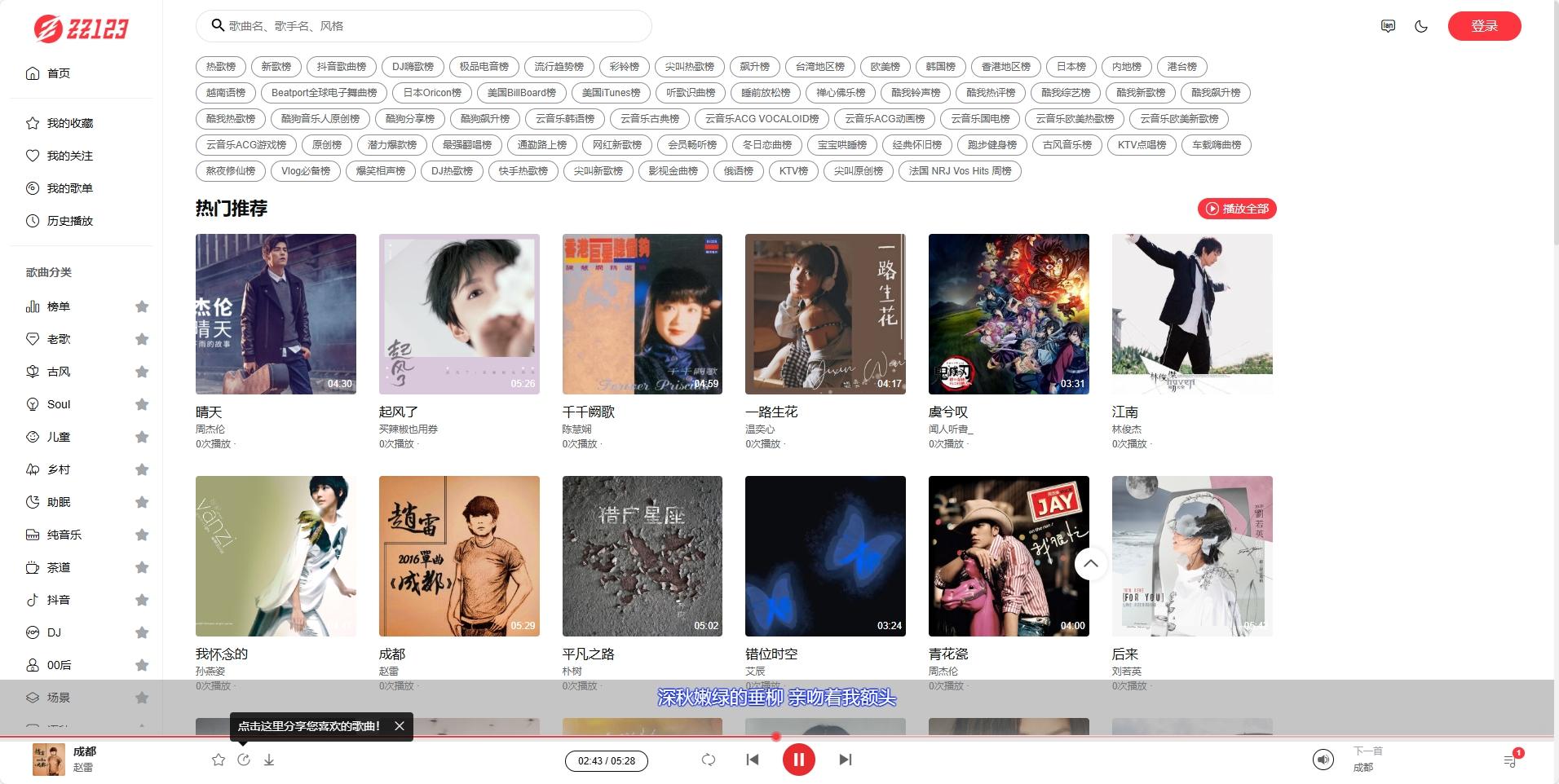
Task: Skip to the next track
Action: click(x=846, y=760)
